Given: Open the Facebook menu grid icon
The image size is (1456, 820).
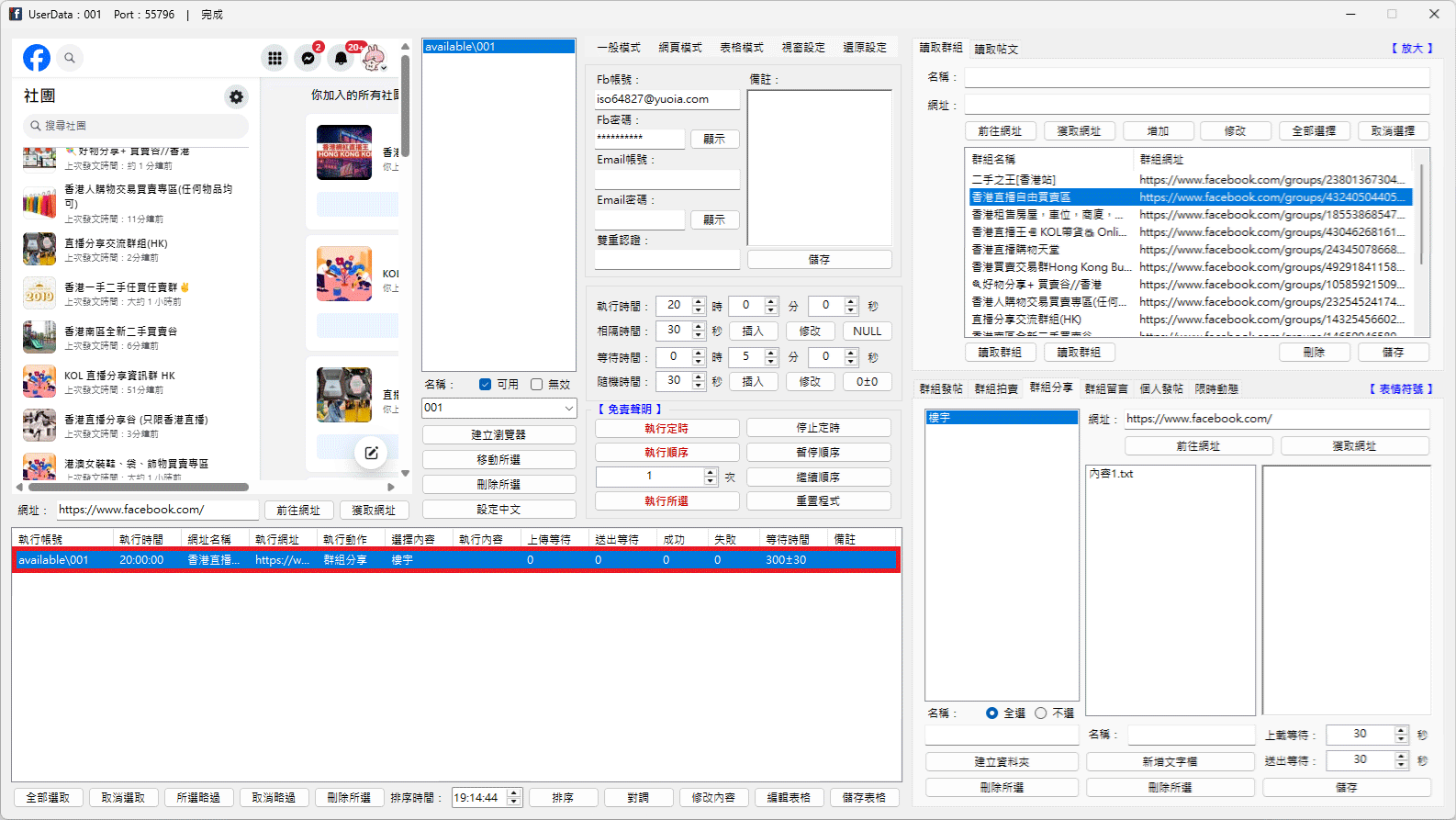Looking at the screenshot, I should click(x=274, y=58).
